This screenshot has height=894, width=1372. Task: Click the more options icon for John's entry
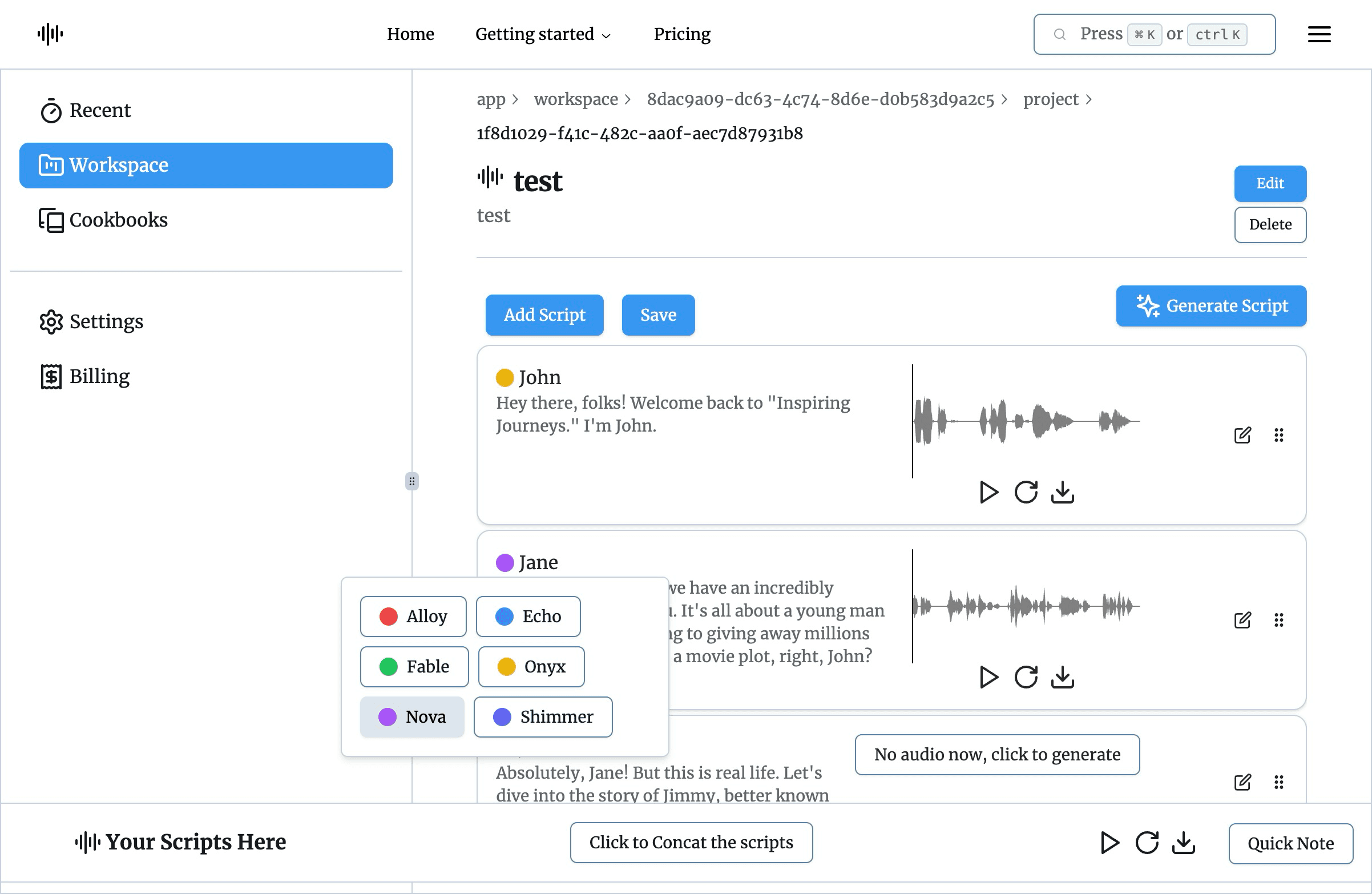tap(1278, 435)
